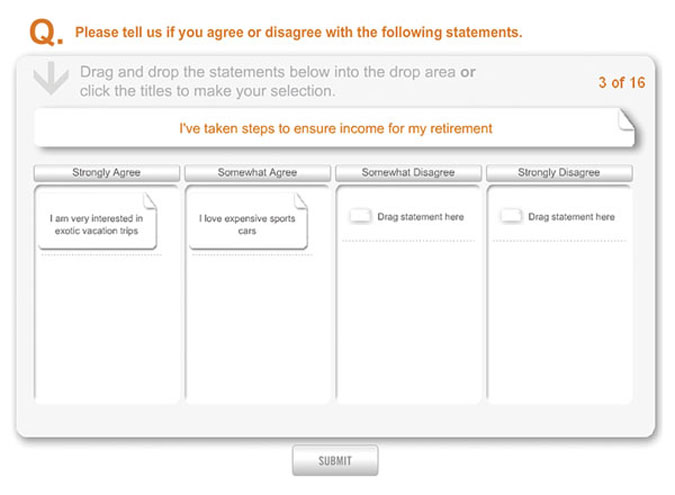This screenshot has width=675, height=495.
Task: Click "Drag statement here" text under Somewhat Disagree
Action: point(420,217)
